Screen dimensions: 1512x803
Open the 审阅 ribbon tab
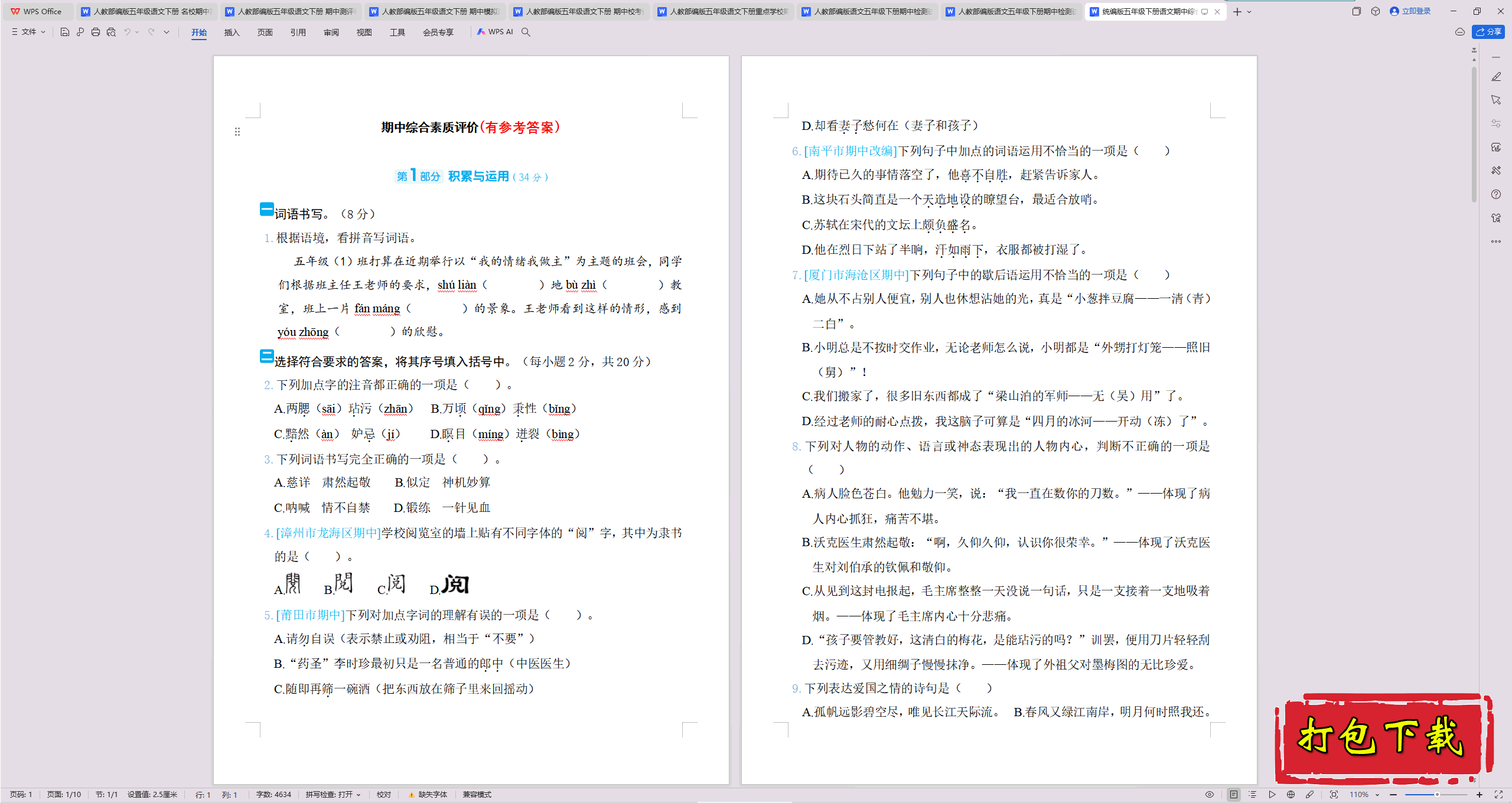[331, 32]
